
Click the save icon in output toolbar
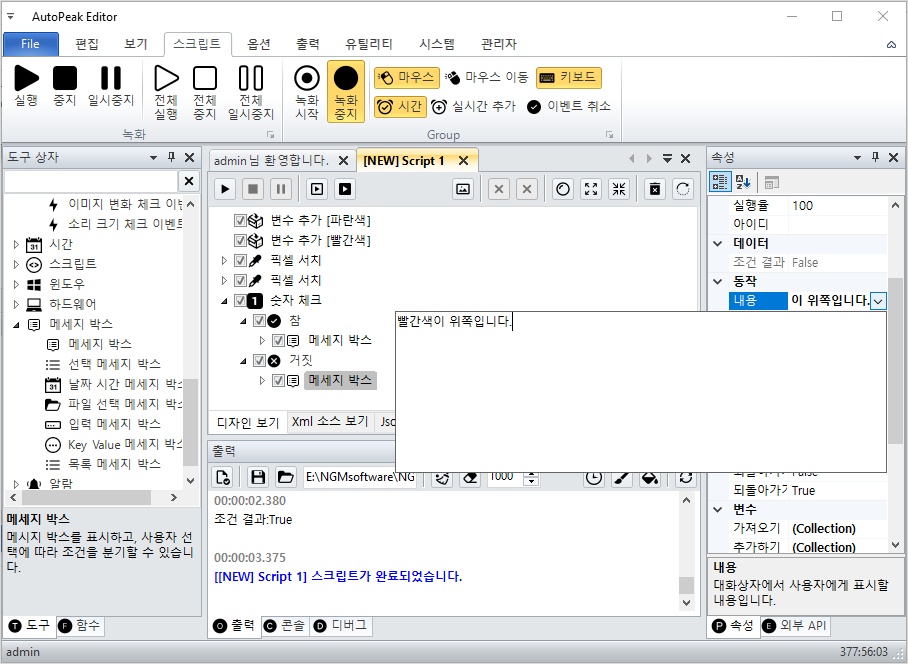(x=258, y=477)
